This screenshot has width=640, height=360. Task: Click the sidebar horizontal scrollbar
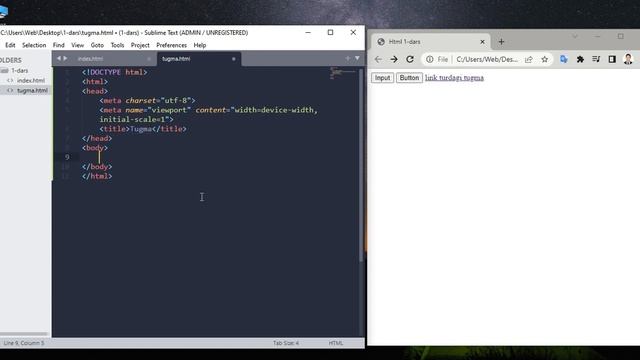coord(24,334)
